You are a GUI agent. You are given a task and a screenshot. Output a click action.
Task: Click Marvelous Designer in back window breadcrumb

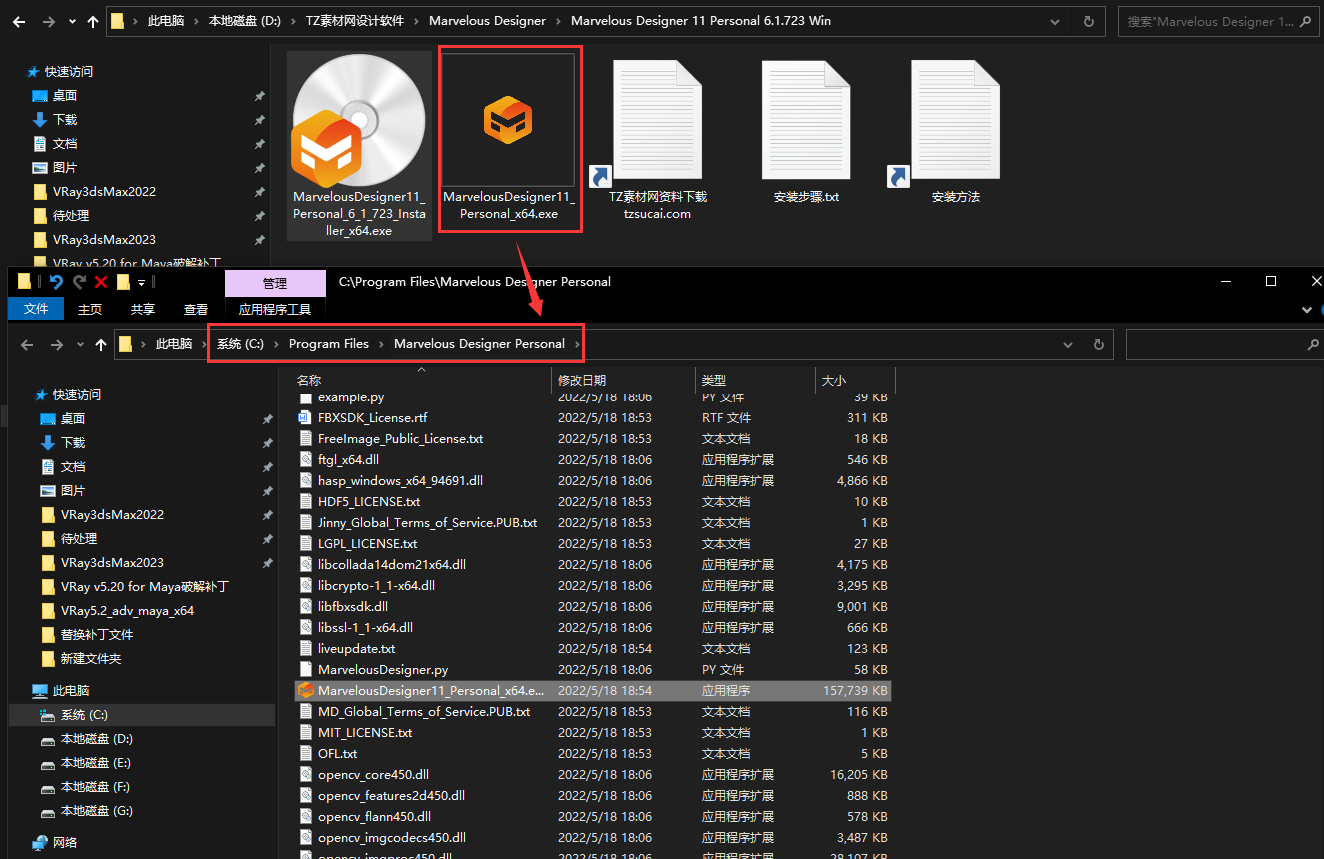(488, 21)
